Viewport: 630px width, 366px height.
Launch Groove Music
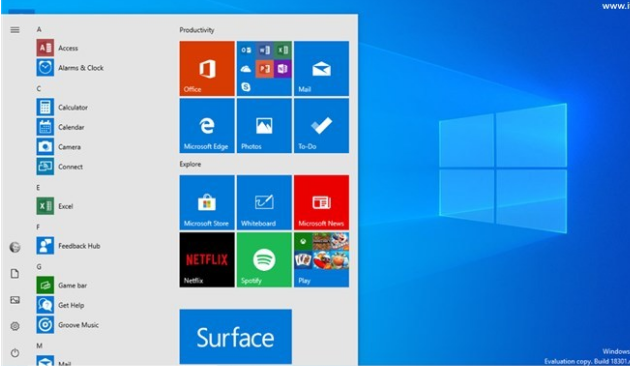(68, 325)
